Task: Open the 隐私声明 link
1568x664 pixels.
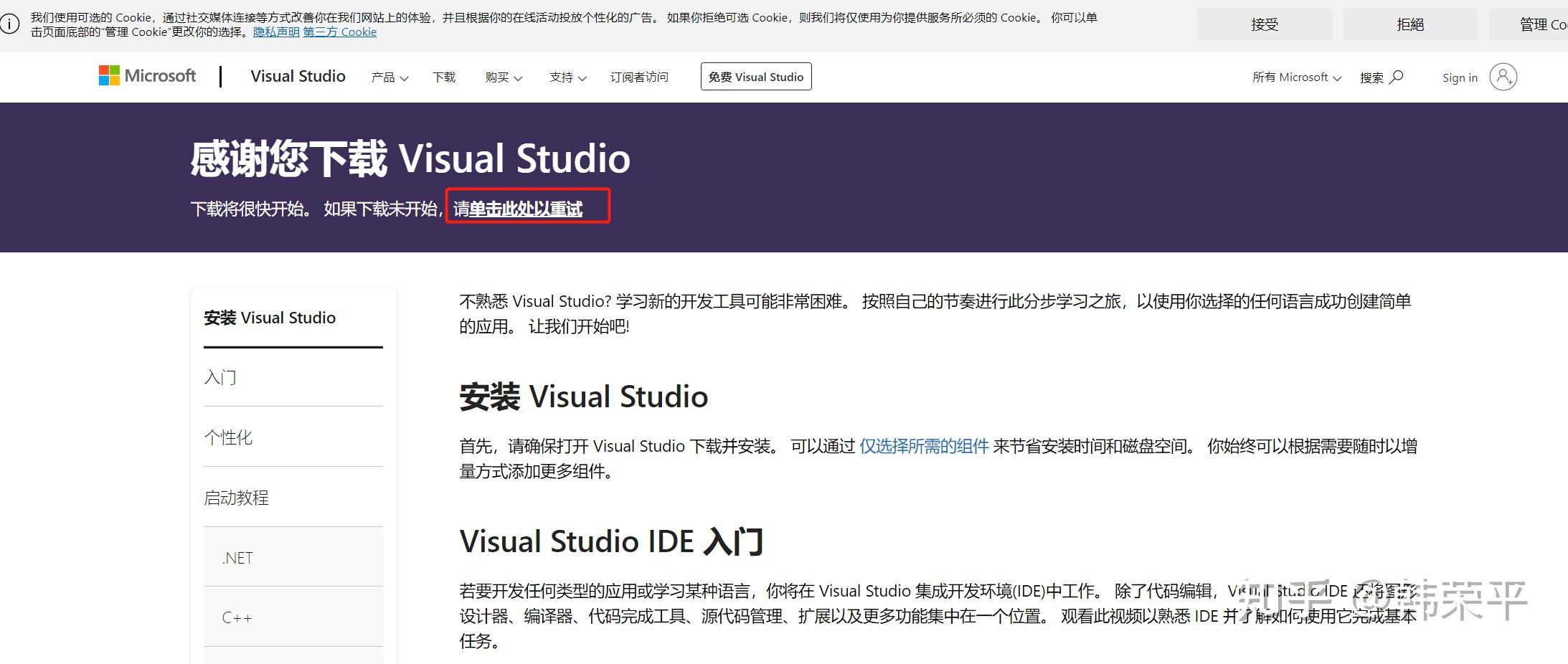Action: click(x=276, y=32)
